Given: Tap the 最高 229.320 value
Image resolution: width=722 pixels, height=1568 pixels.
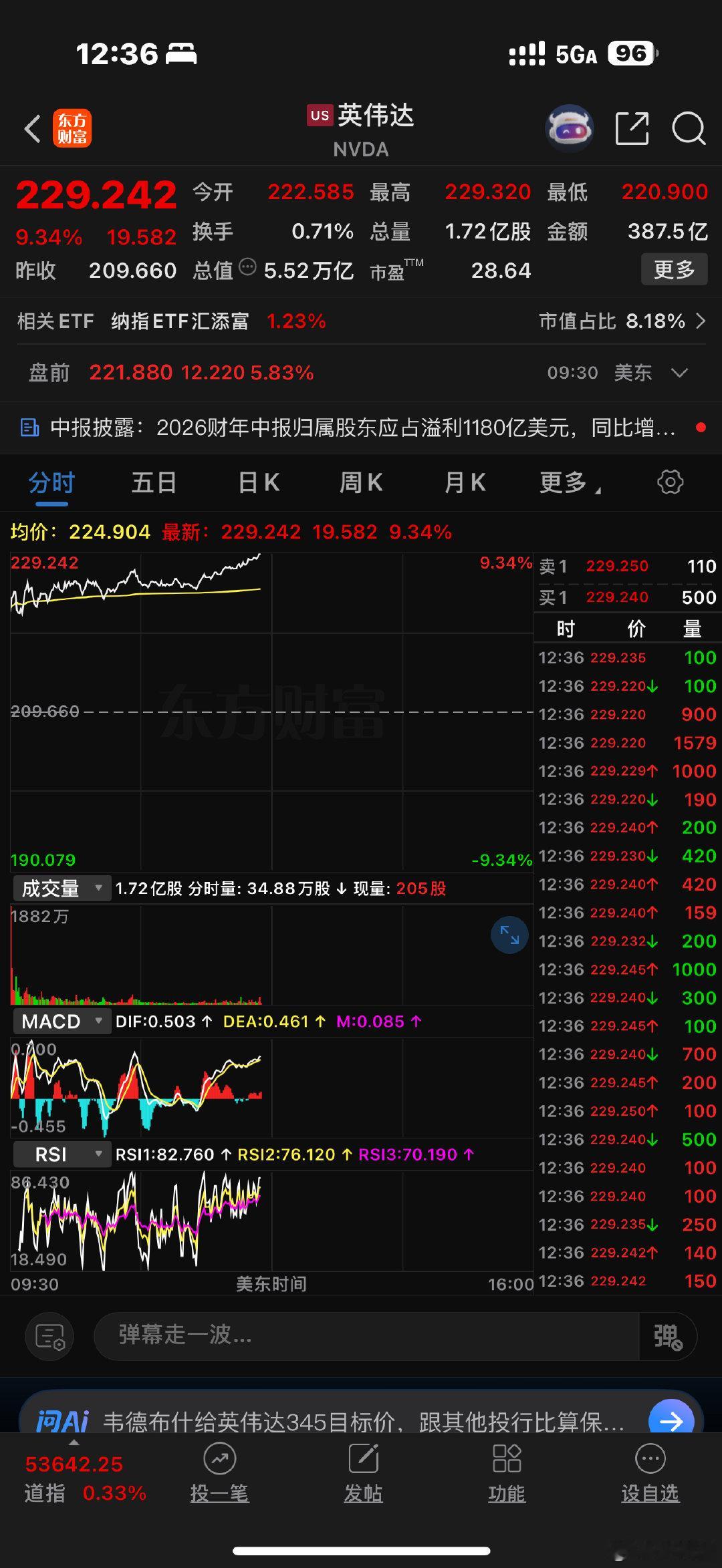Looking at the screenshot, I should pos(488,192).
